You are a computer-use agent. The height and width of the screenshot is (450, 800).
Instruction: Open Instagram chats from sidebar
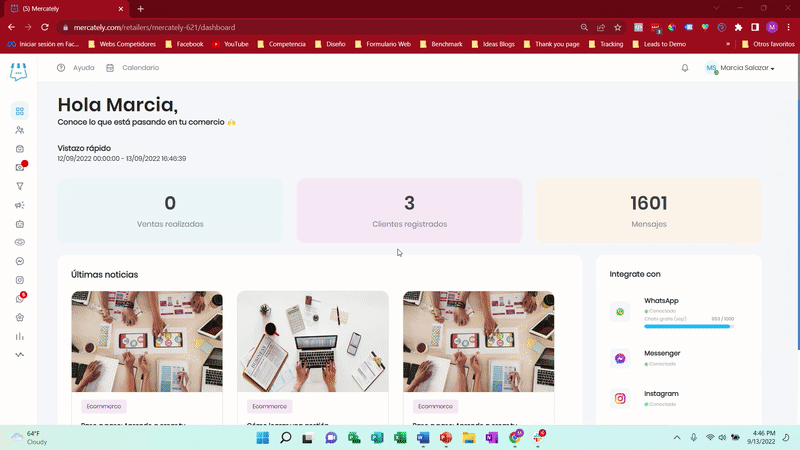pyautogui.click(x=19, y=280)
